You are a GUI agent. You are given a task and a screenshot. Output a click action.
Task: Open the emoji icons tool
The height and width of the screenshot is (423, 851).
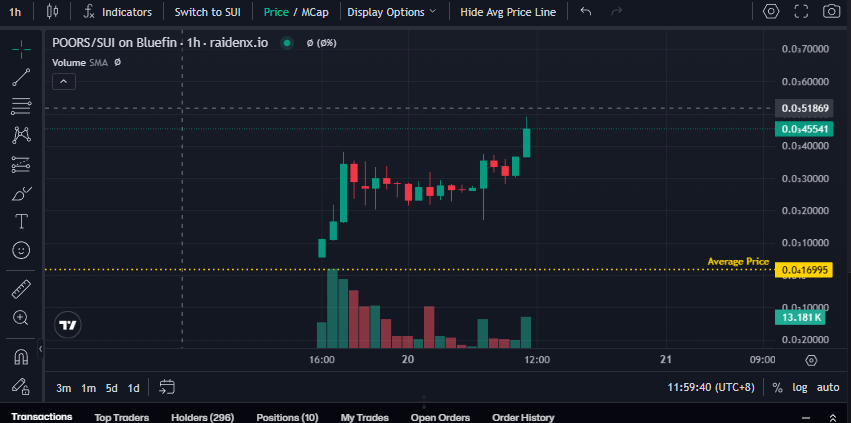point(21,250)
